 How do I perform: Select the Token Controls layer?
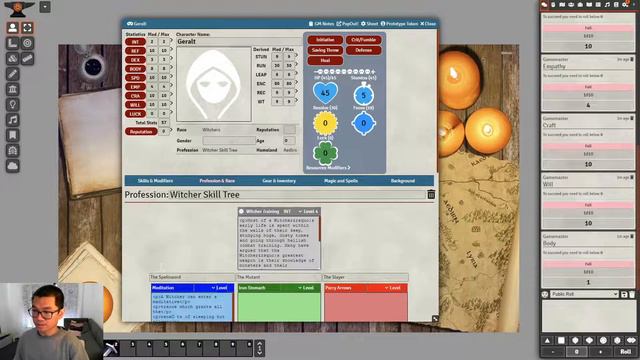click(x=13, y=27)
